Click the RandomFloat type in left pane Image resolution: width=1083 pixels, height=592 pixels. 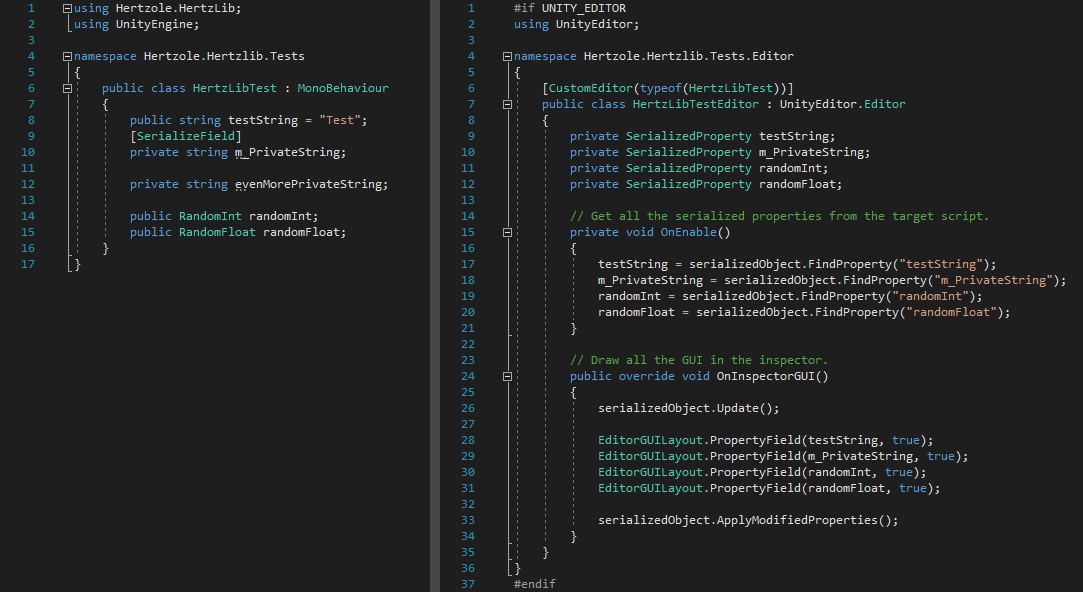point(217,232)
